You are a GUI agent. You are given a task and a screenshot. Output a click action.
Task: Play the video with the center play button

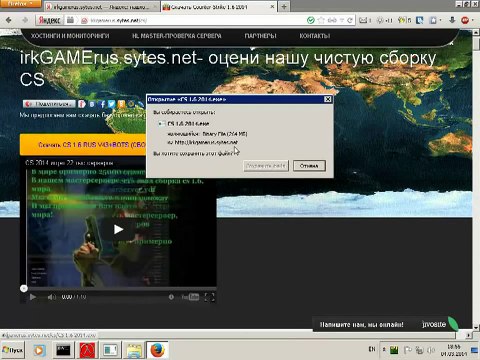118,229
